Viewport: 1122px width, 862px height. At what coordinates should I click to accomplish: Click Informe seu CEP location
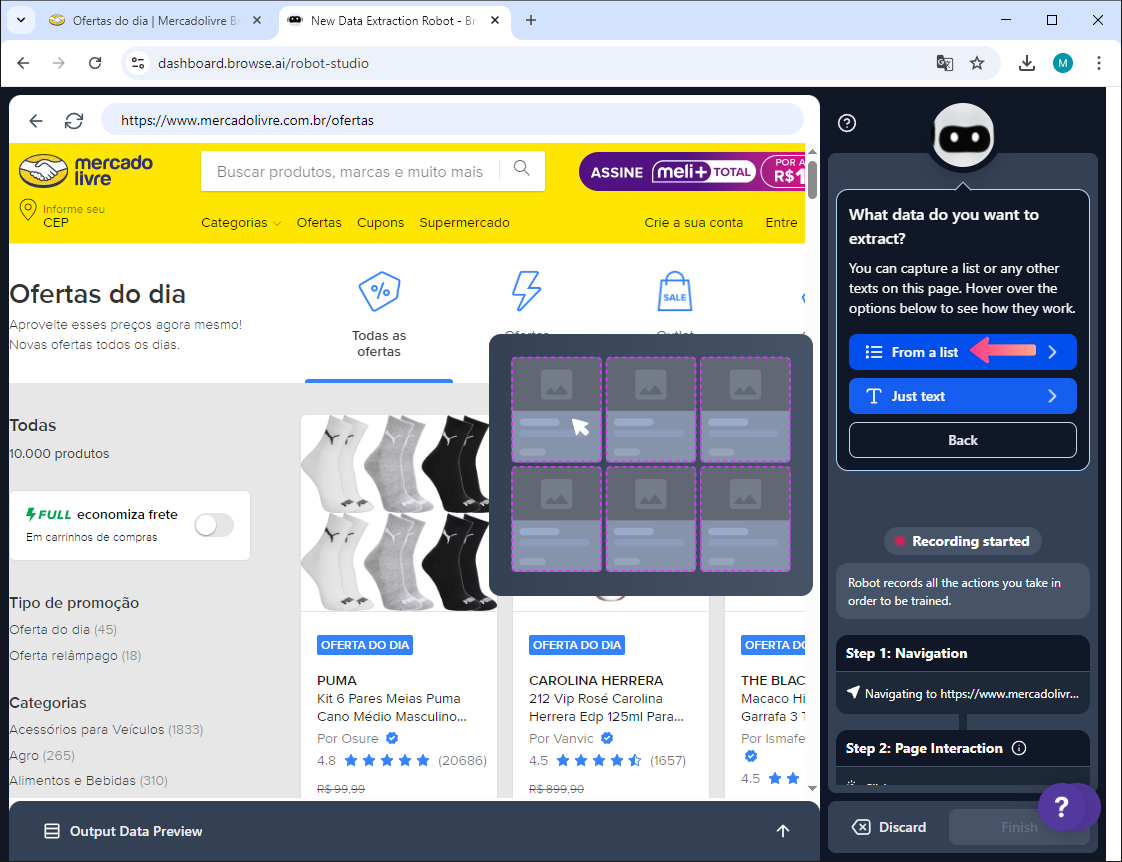pos(63,215)
